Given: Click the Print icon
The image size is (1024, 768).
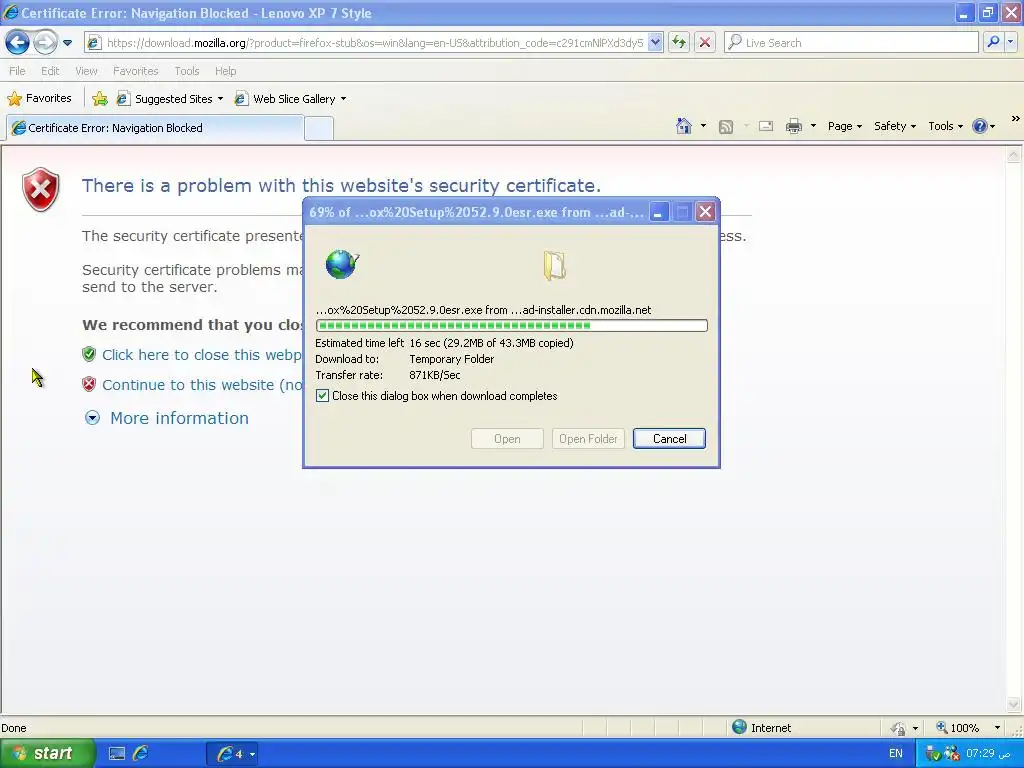Looking at the screenshot, I should click(x=793, y=126).
